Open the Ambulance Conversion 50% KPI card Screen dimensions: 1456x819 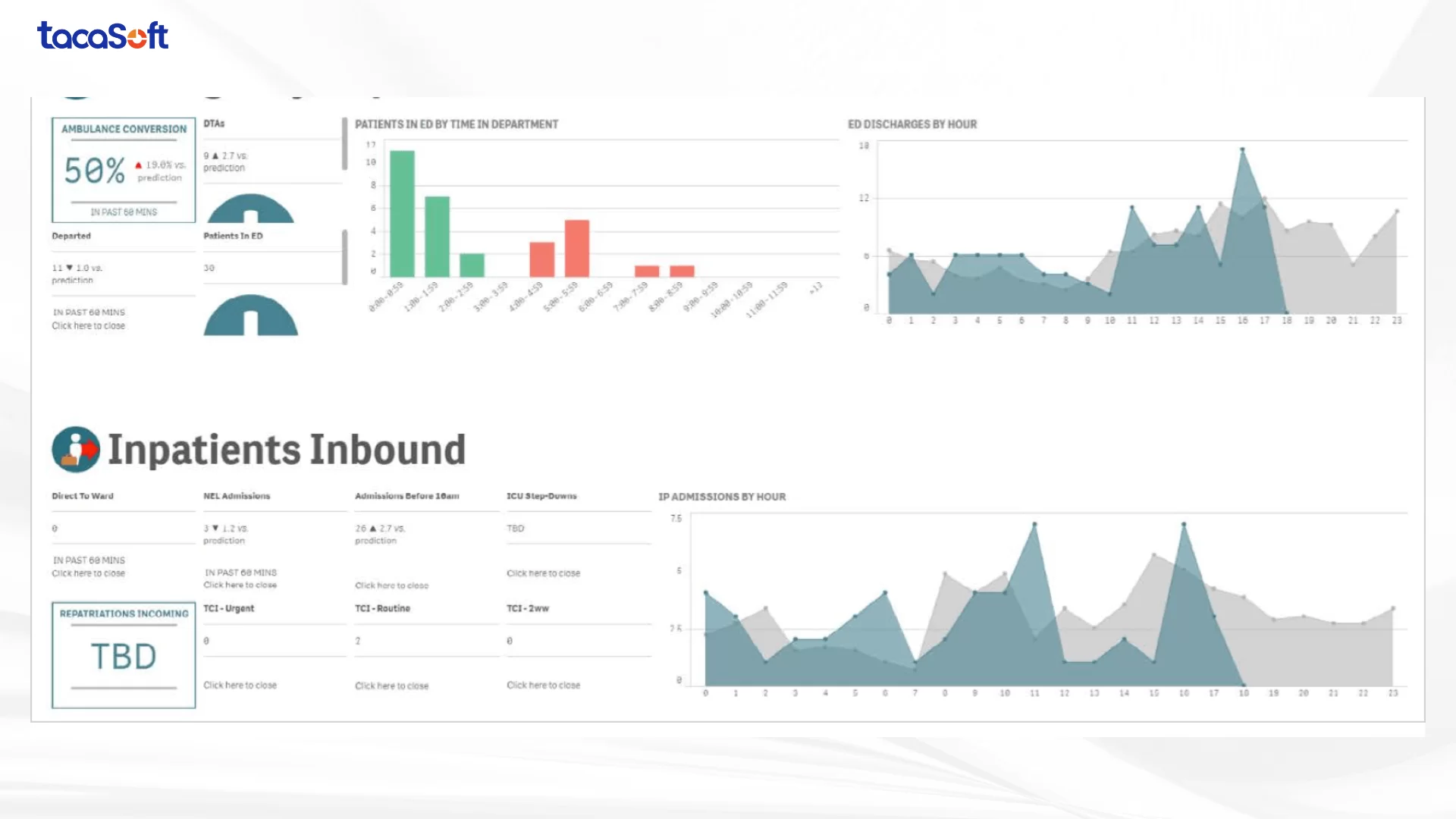124,171
